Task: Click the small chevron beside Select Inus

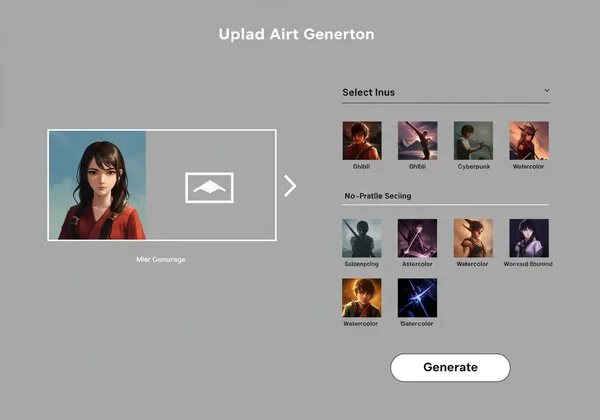Action: point(547,91)
